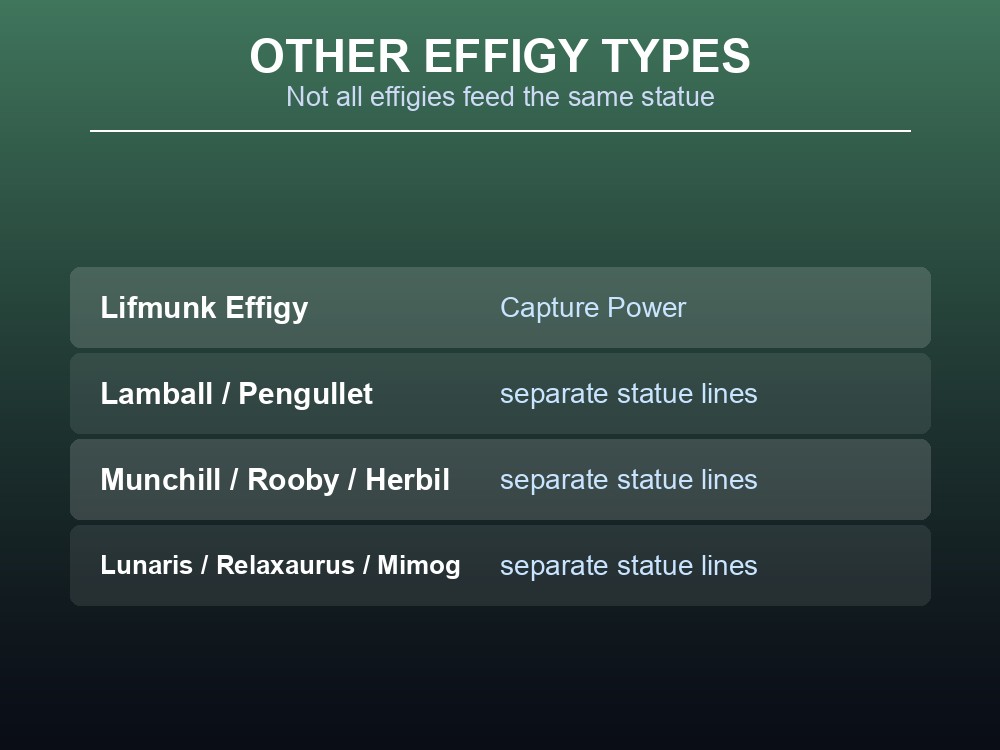Click the Munchill / Rooby / Herbil label
Screen dimensions: 1000x750
275,480
